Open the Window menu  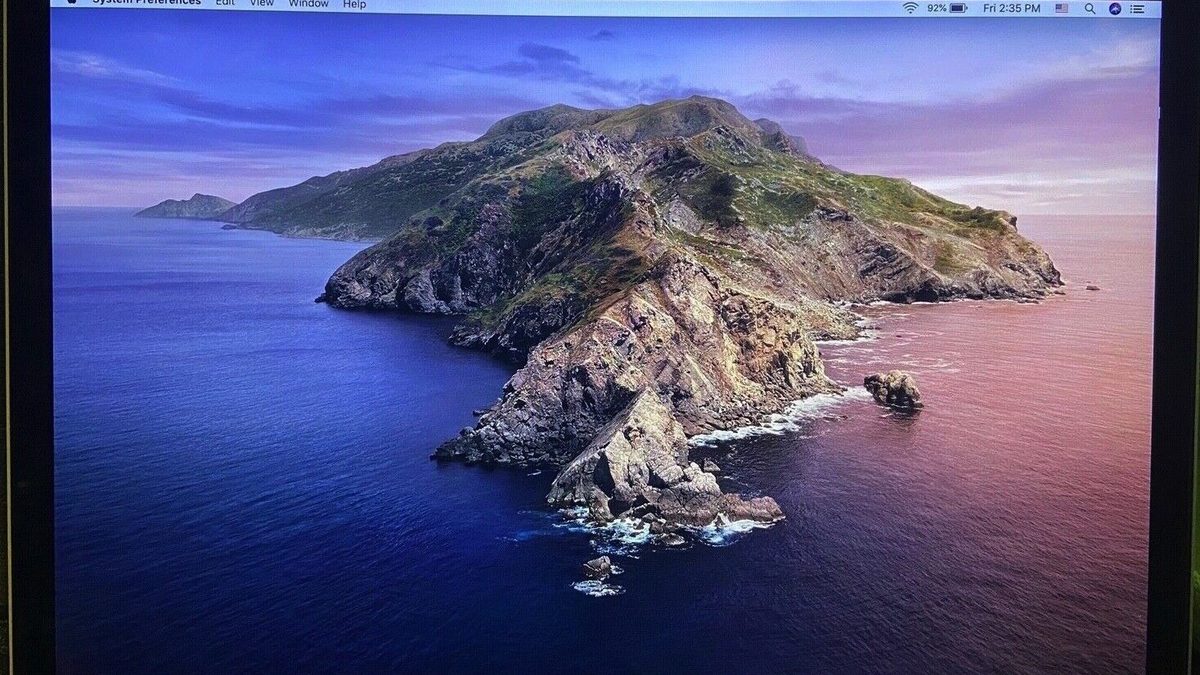(x=309, y=4)
